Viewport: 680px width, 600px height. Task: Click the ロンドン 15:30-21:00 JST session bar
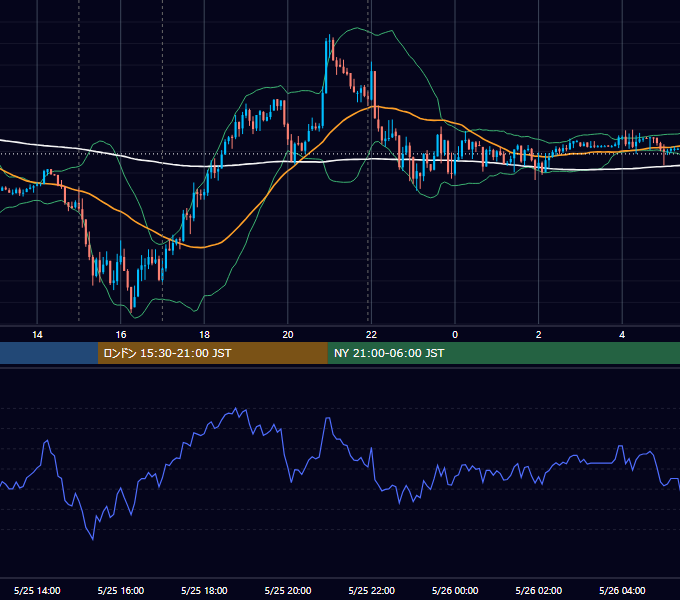pos(212,353)
